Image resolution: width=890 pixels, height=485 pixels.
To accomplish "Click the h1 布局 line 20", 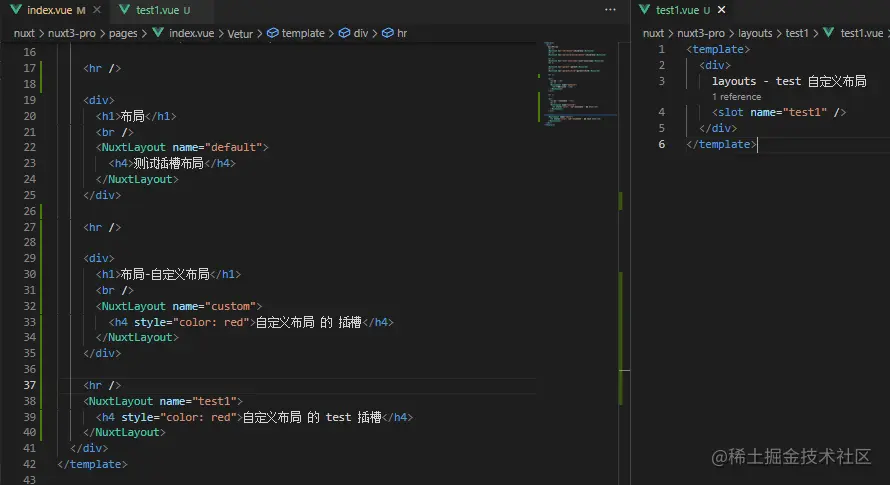I will coord(136,116).
